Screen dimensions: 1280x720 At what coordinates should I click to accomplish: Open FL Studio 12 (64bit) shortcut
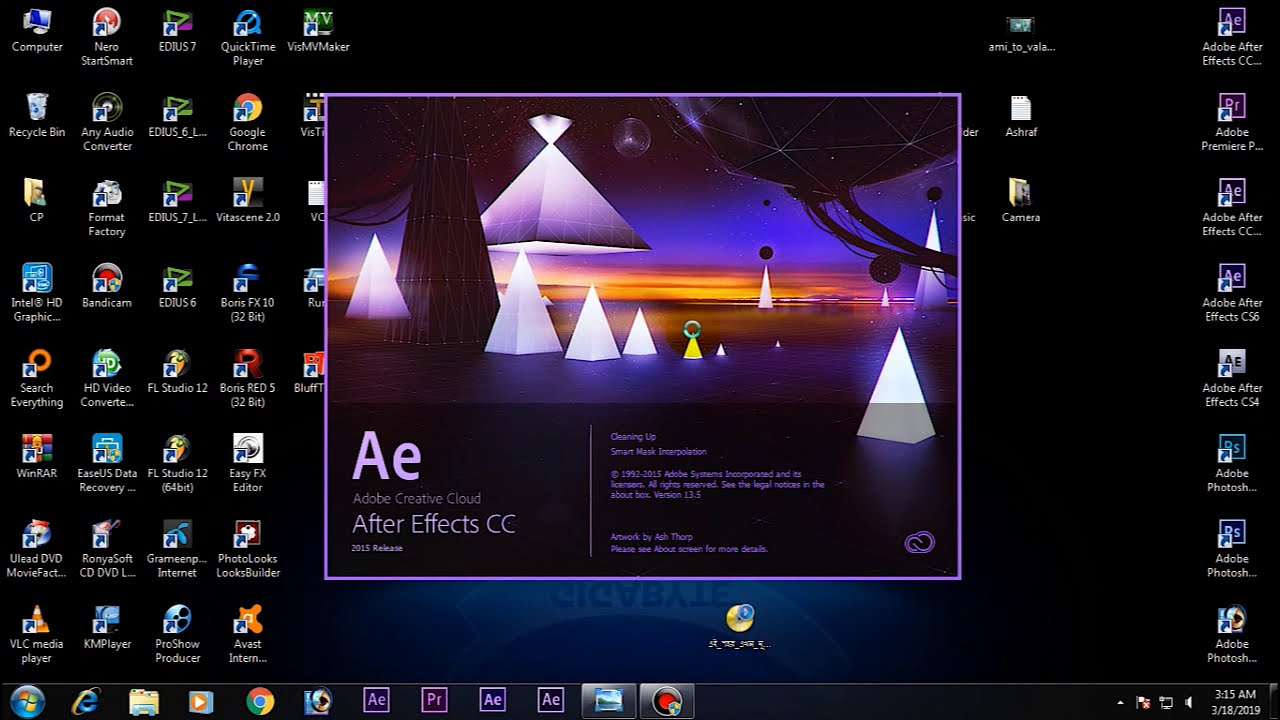178,464
